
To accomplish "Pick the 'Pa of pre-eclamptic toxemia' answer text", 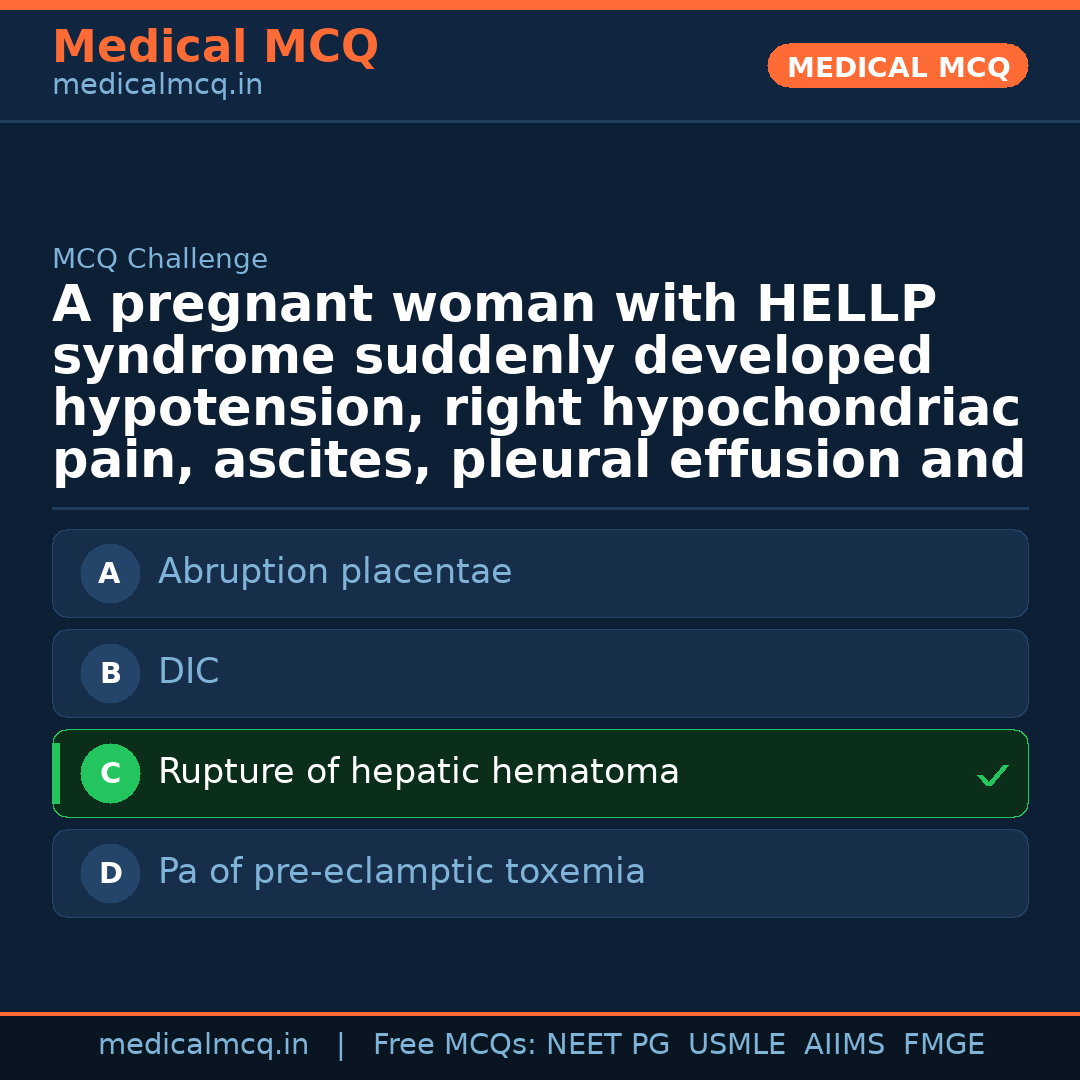I will (401, 872).
